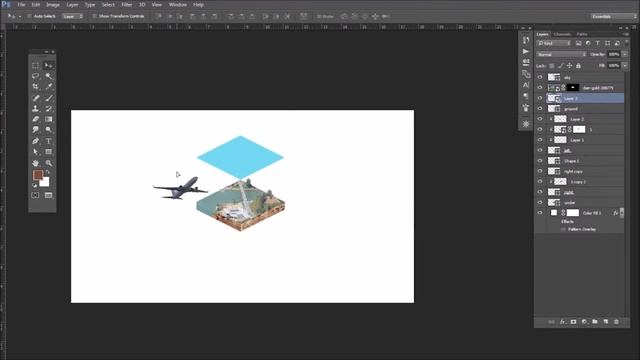Reset to default foreground and background colors
Screen dimensions: 640x360
coord(35,185)
